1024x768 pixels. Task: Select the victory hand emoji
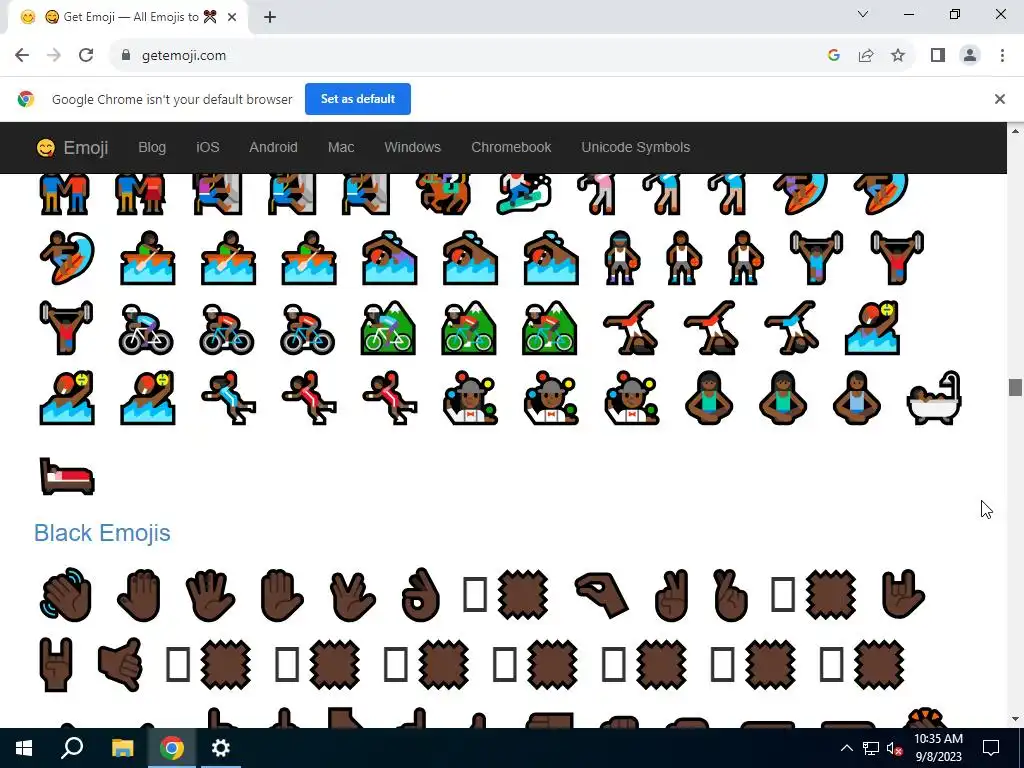point(671,595)
